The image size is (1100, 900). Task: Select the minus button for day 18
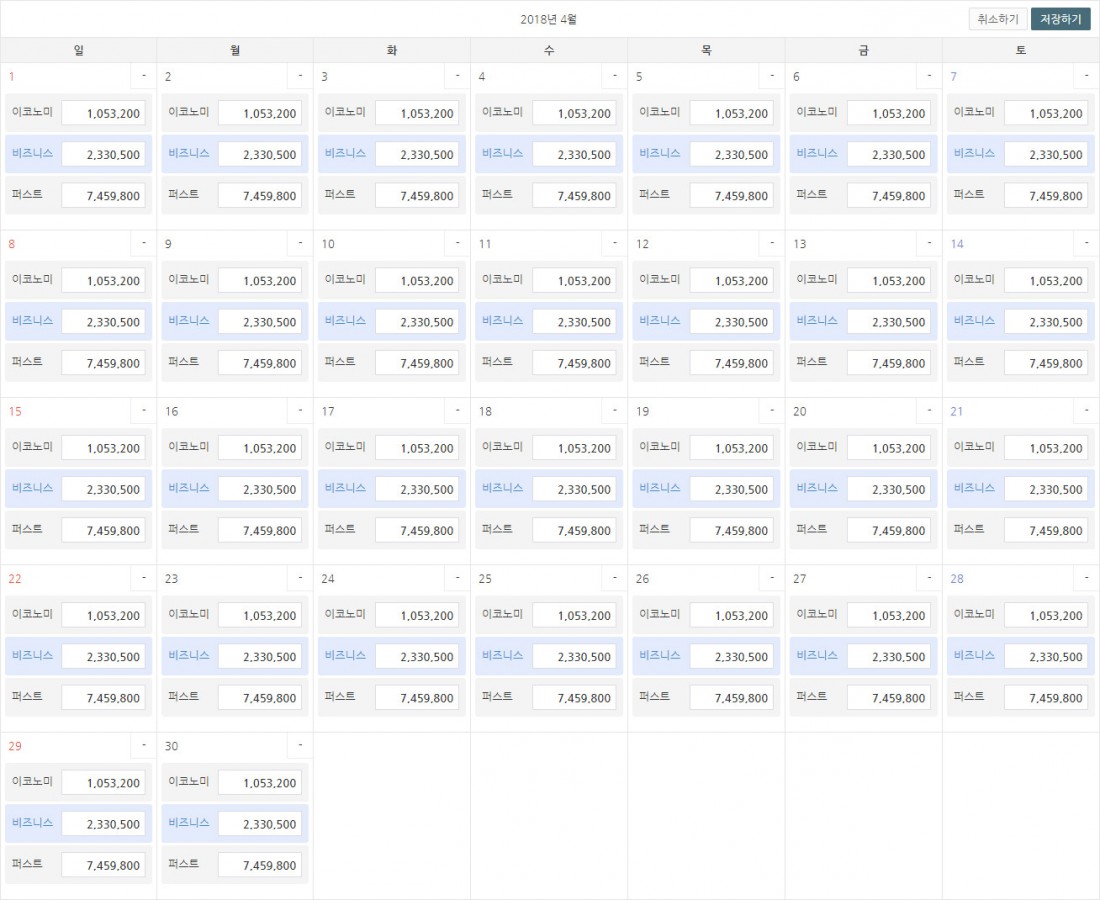[x=615, y=410]
